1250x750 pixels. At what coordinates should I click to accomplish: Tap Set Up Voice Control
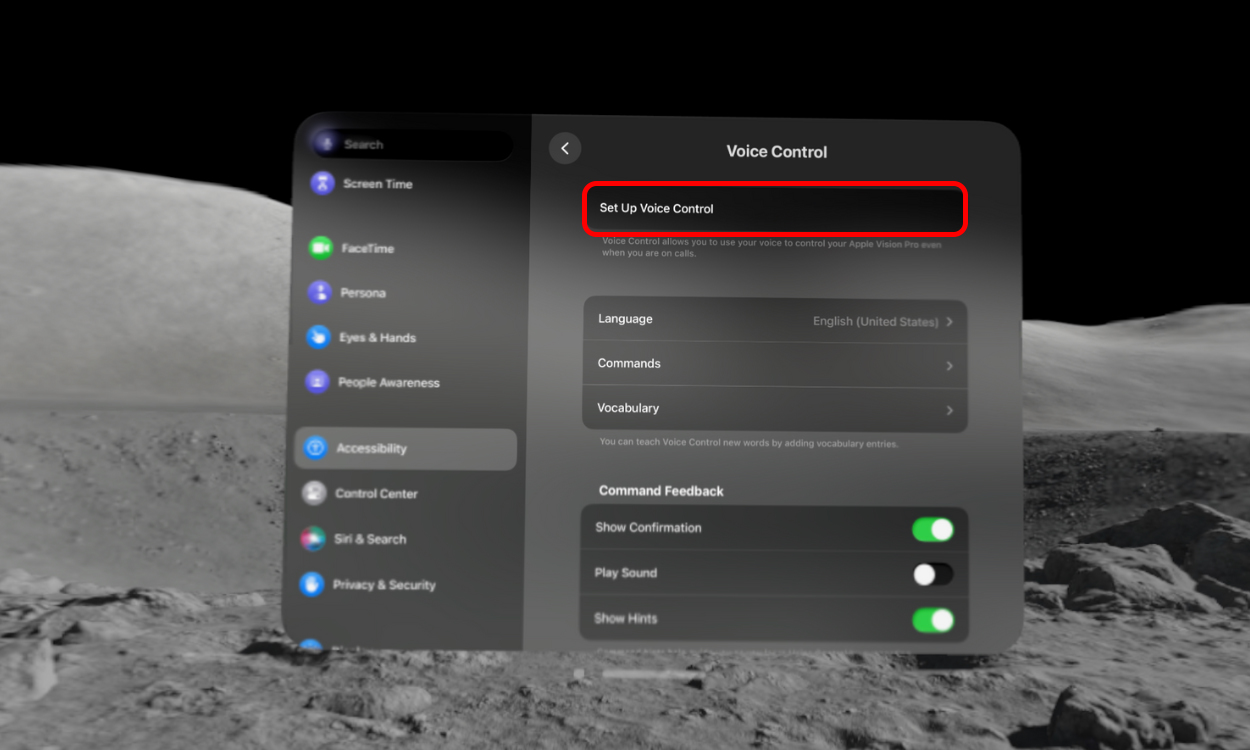775,208
